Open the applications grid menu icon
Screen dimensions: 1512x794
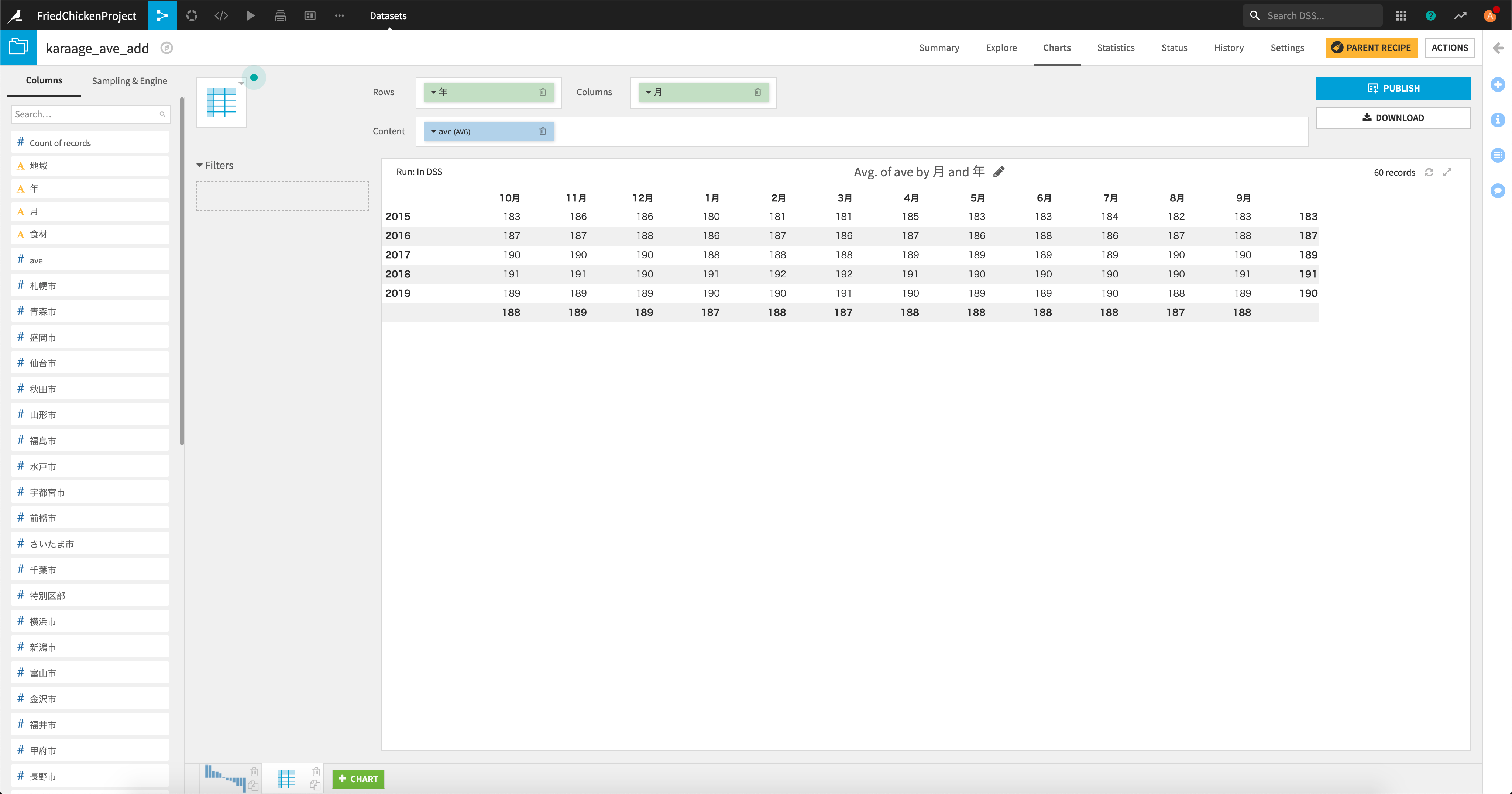1401,15
